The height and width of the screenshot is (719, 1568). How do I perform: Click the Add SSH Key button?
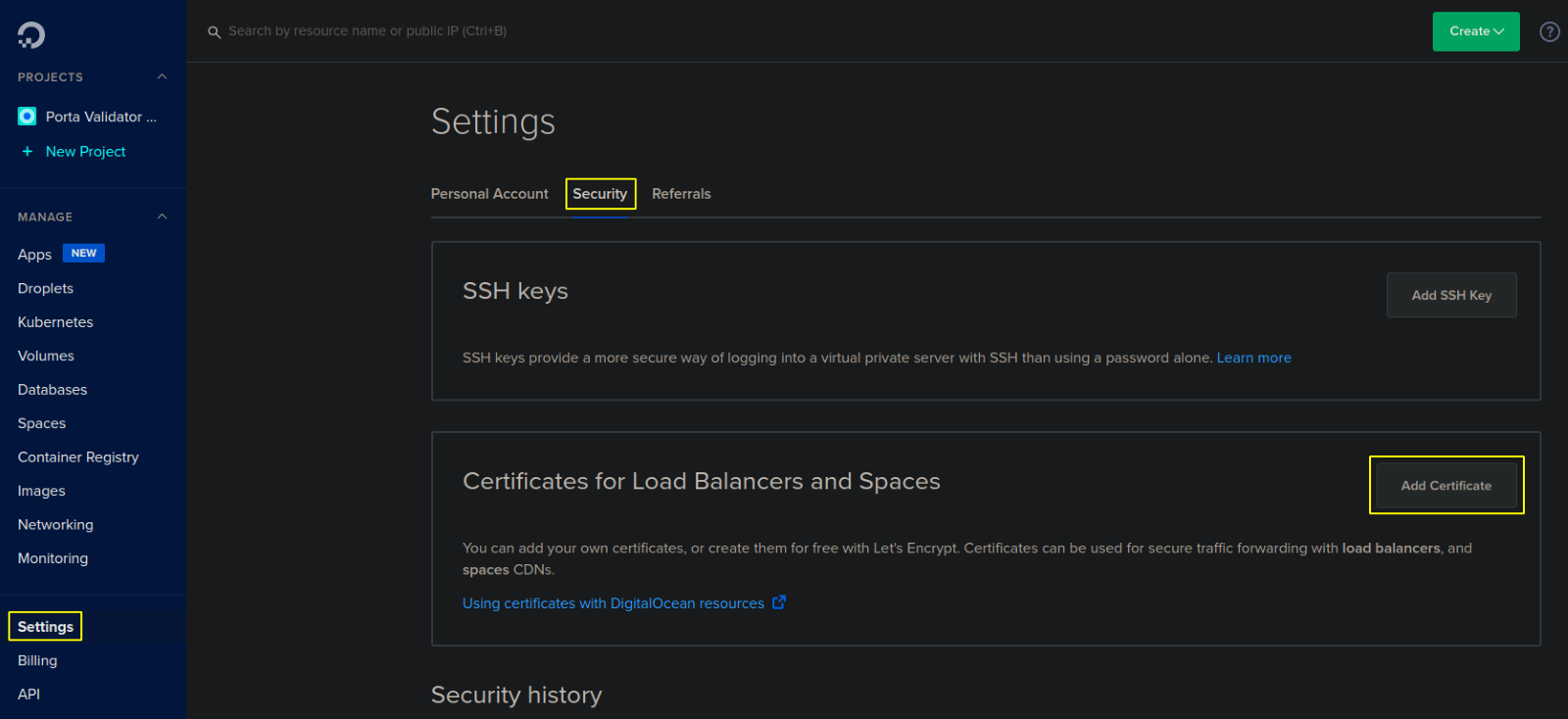1451,295
